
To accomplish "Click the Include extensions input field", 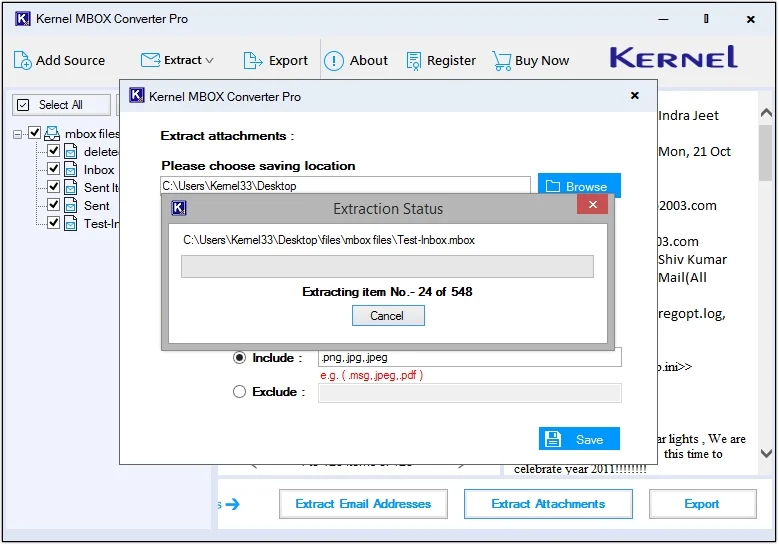I will click(469, 357).
